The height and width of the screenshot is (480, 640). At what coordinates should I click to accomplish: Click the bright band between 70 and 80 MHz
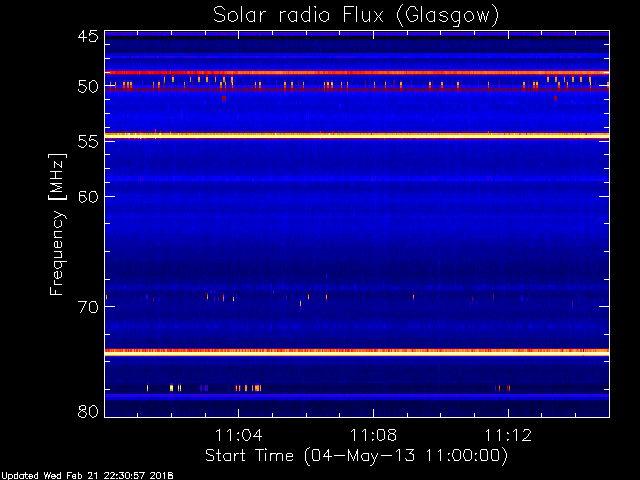tap(357, 352)
